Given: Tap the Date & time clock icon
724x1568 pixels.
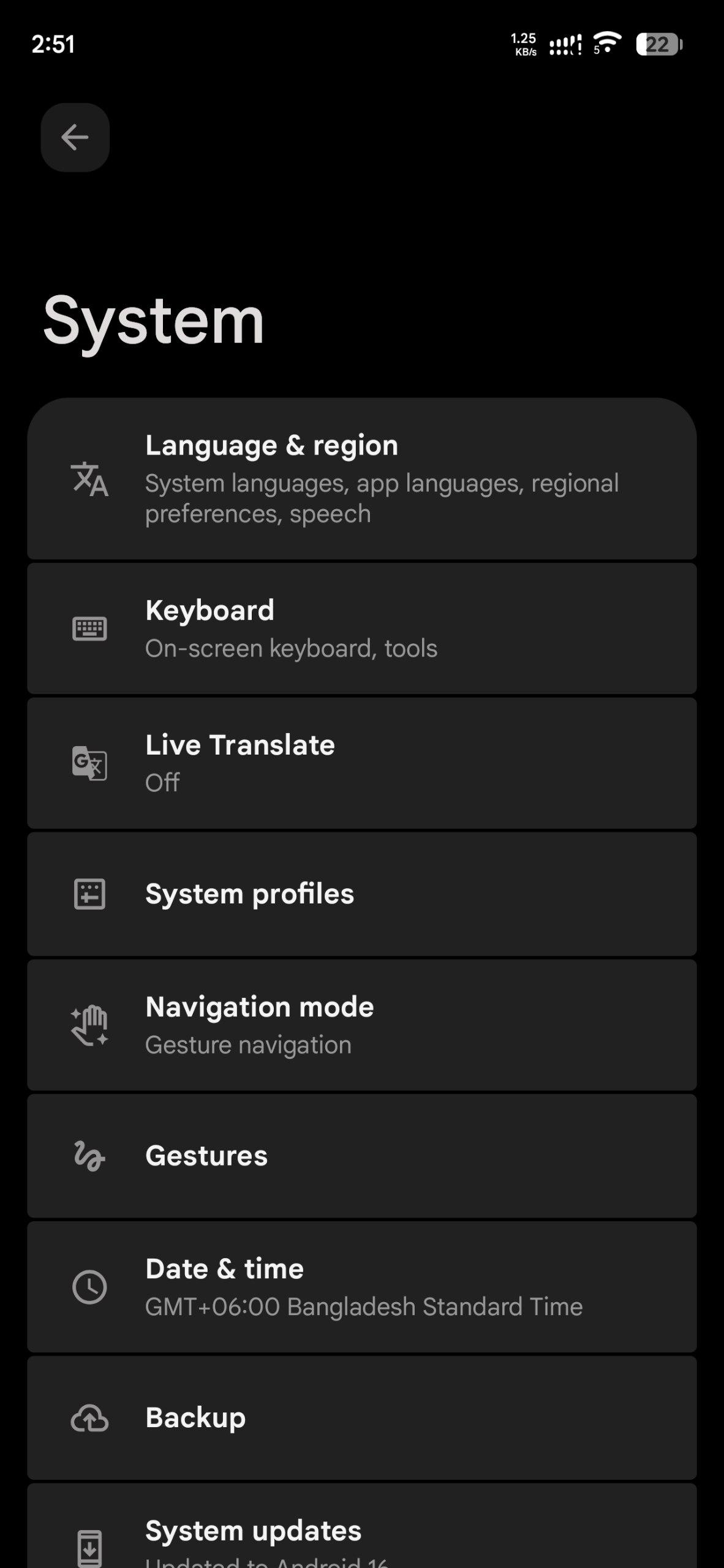Looking at the screenshot, I should tap(89, 1287).
